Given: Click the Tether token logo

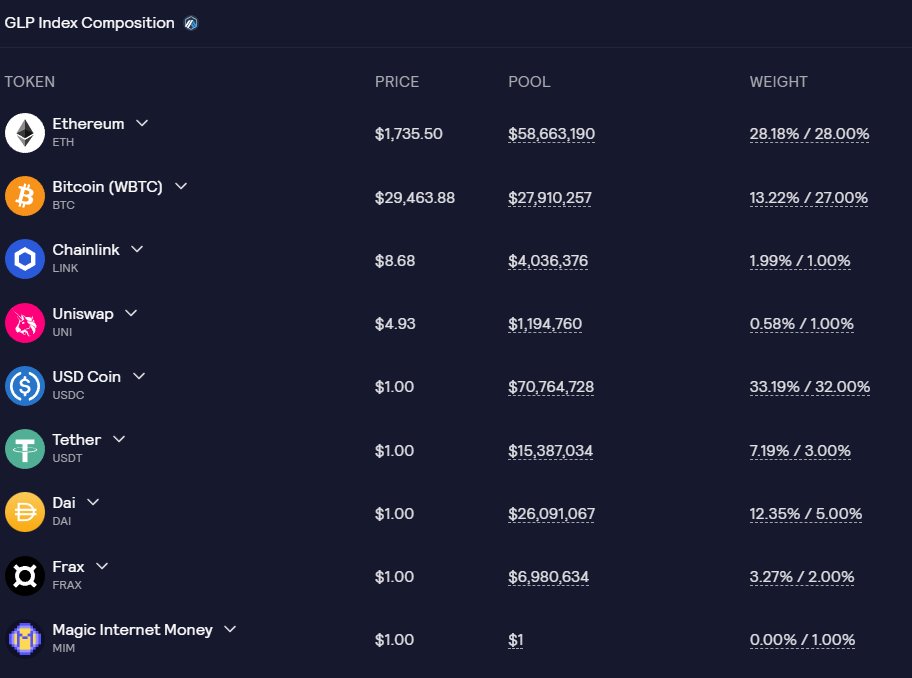Looking at the screenshot, I should pyautogui.click(x=25, y=449).
